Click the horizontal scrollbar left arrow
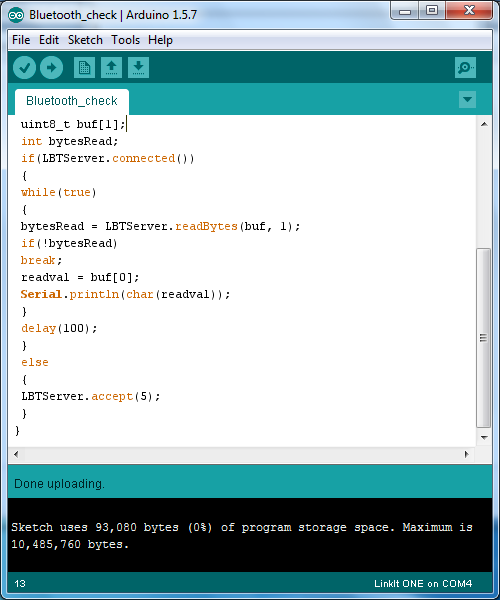500x600 pixels. coord(16,454)
